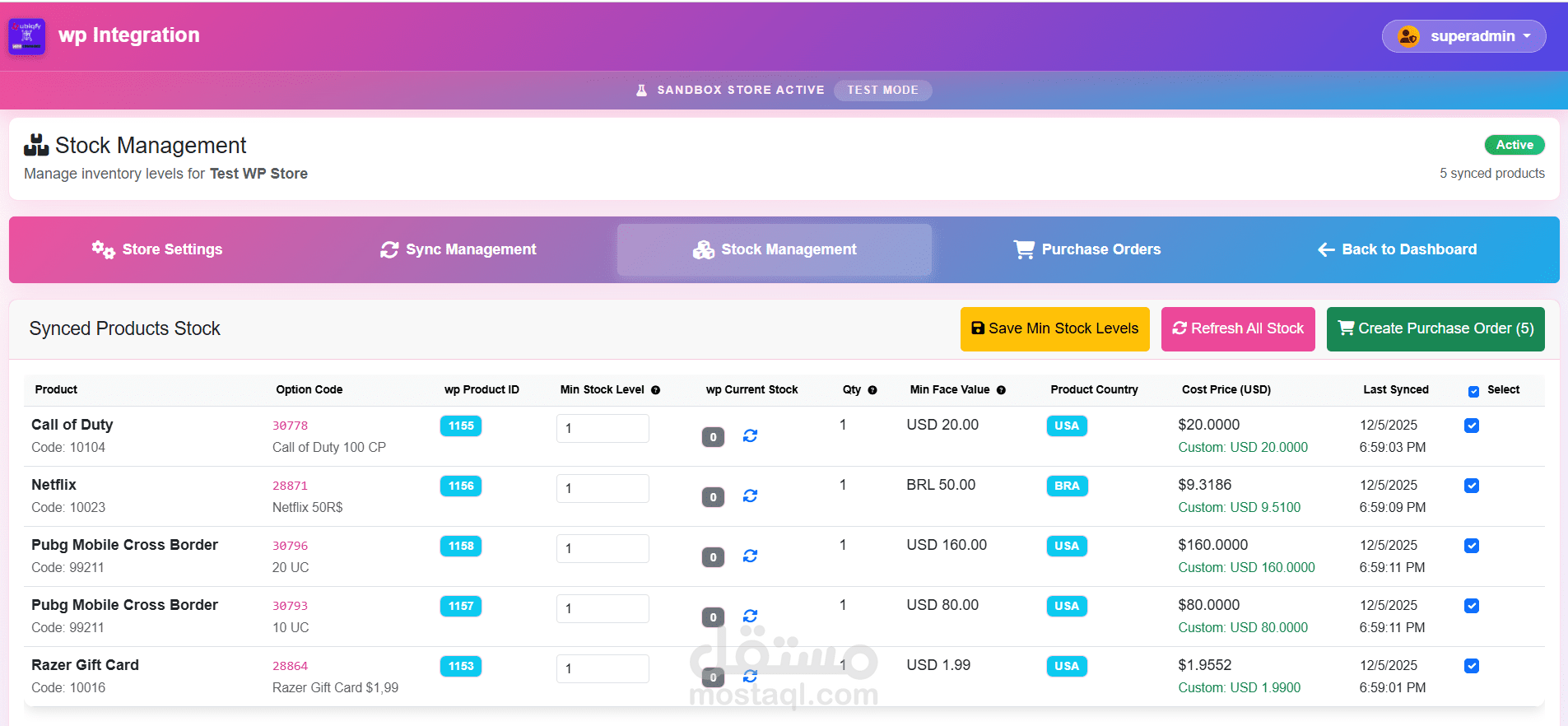Click Pubg 10 UC min stock input
Screen dimensions: 1568x726
(603, 608)
